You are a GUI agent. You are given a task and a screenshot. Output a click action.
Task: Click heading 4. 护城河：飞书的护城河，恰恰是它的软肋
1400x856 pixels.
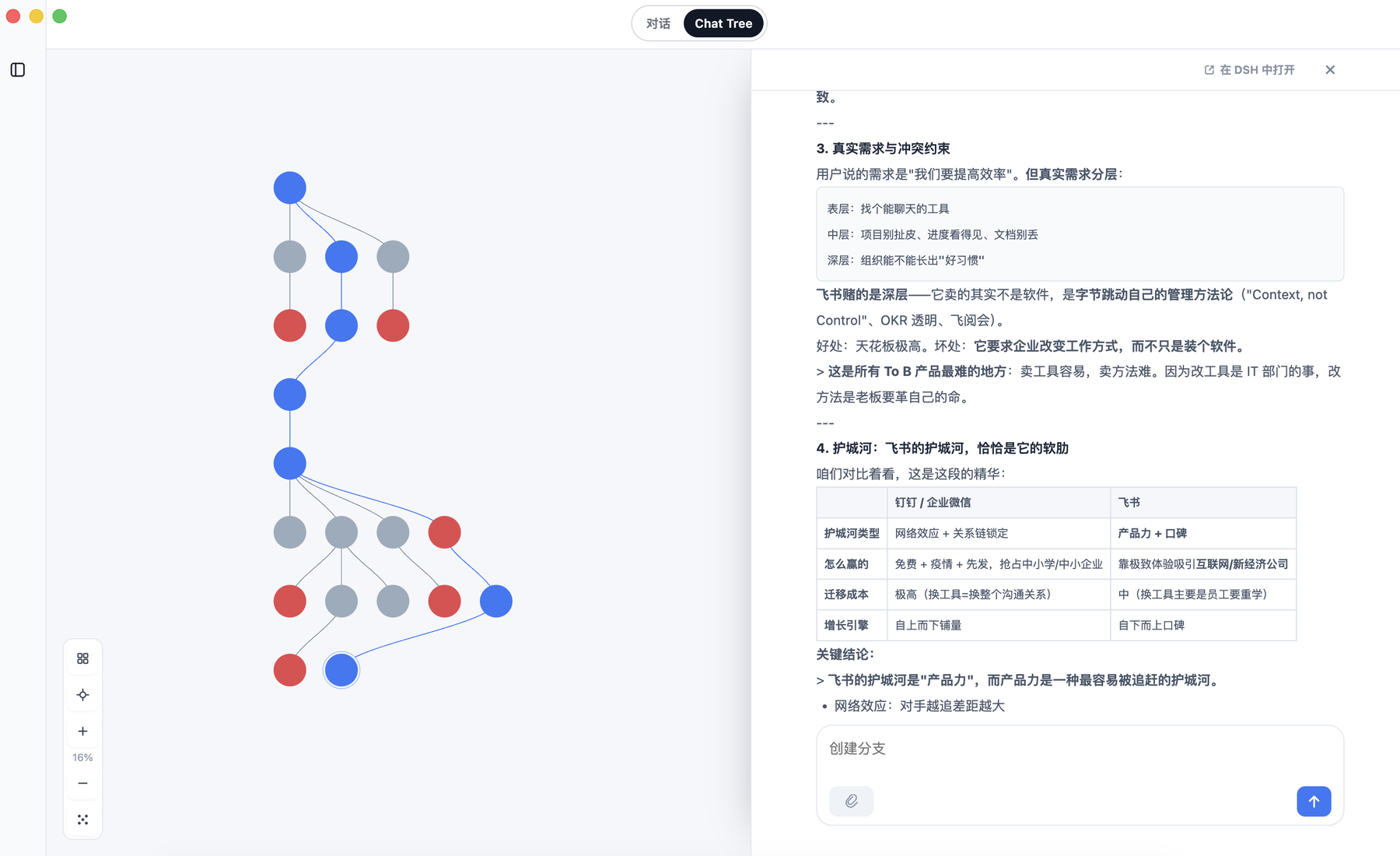[942, 448]
